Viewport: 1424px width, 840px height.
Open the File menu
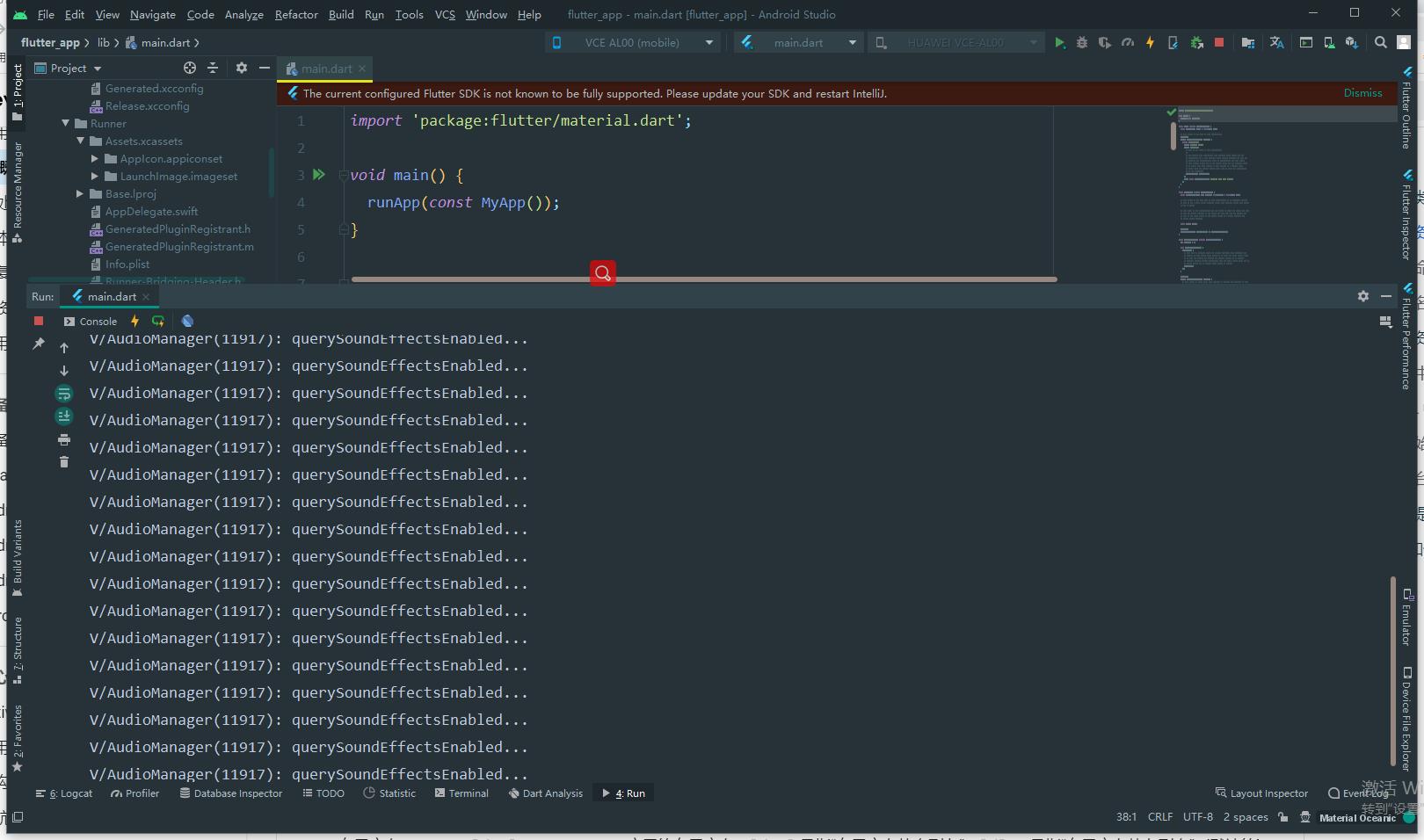click(46, 14)
